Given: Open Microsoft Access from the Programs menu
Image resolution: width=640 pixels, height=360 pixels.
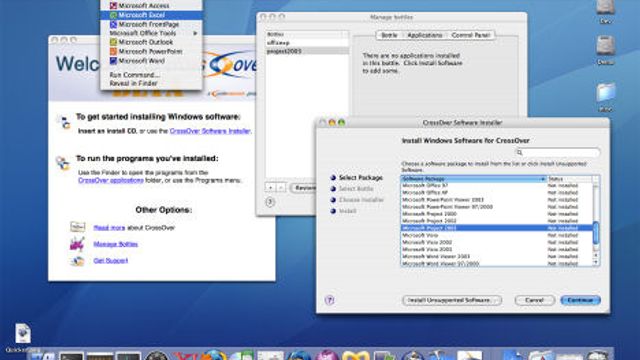Looking at the screenshot, I should pyautogui.click(x=151, y=6).
